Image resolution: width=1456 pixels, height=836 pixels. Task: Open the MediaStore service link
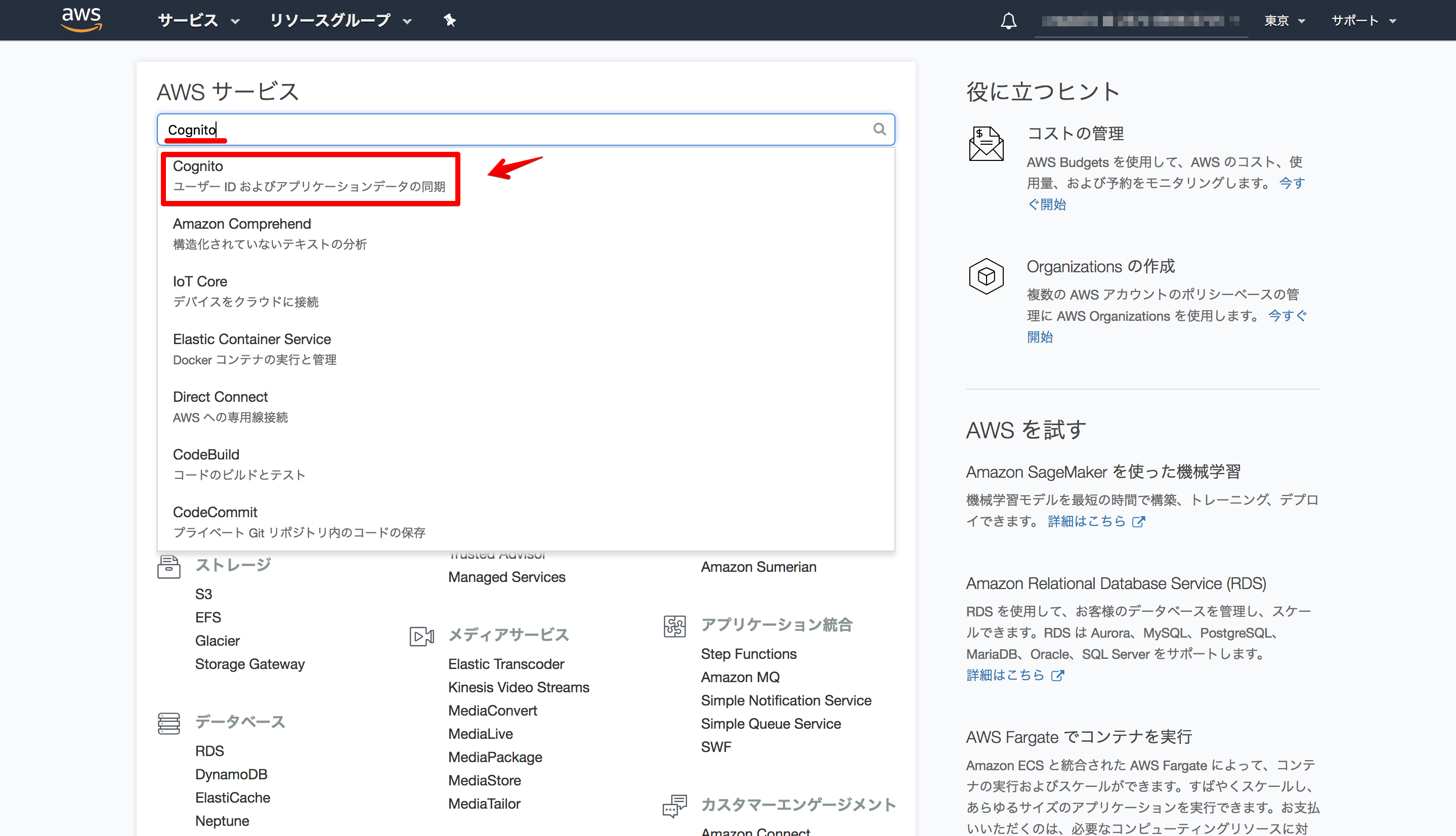pyautogui.click(x=484, y=781)
